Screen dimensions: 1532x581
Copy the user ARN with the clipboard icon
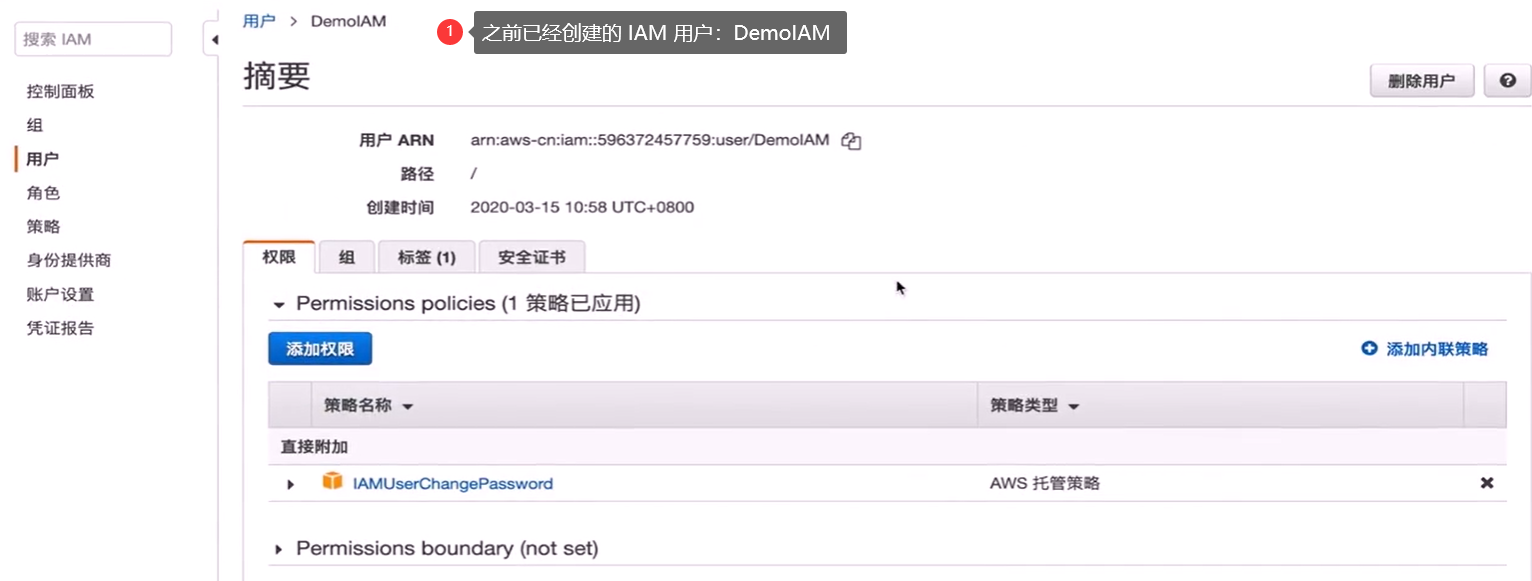[x=851, y=141]
